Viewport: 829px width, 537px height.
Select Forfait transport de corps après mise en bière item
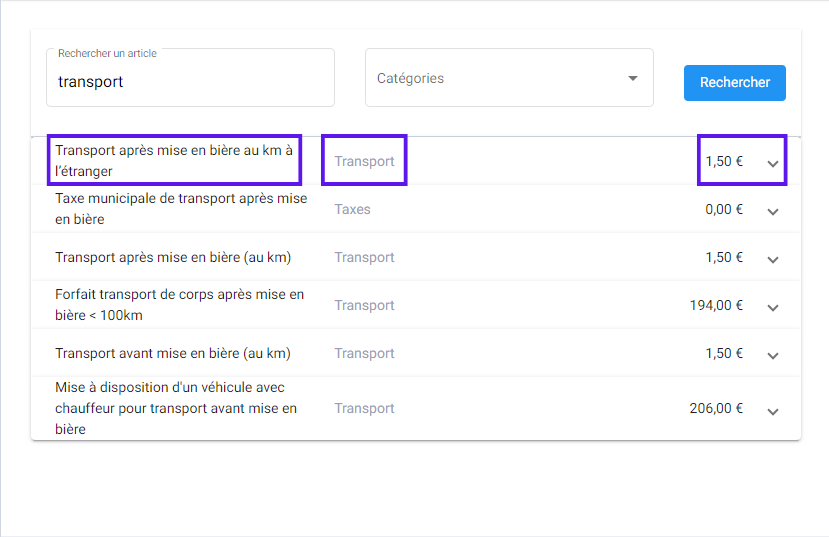point(180,305)
